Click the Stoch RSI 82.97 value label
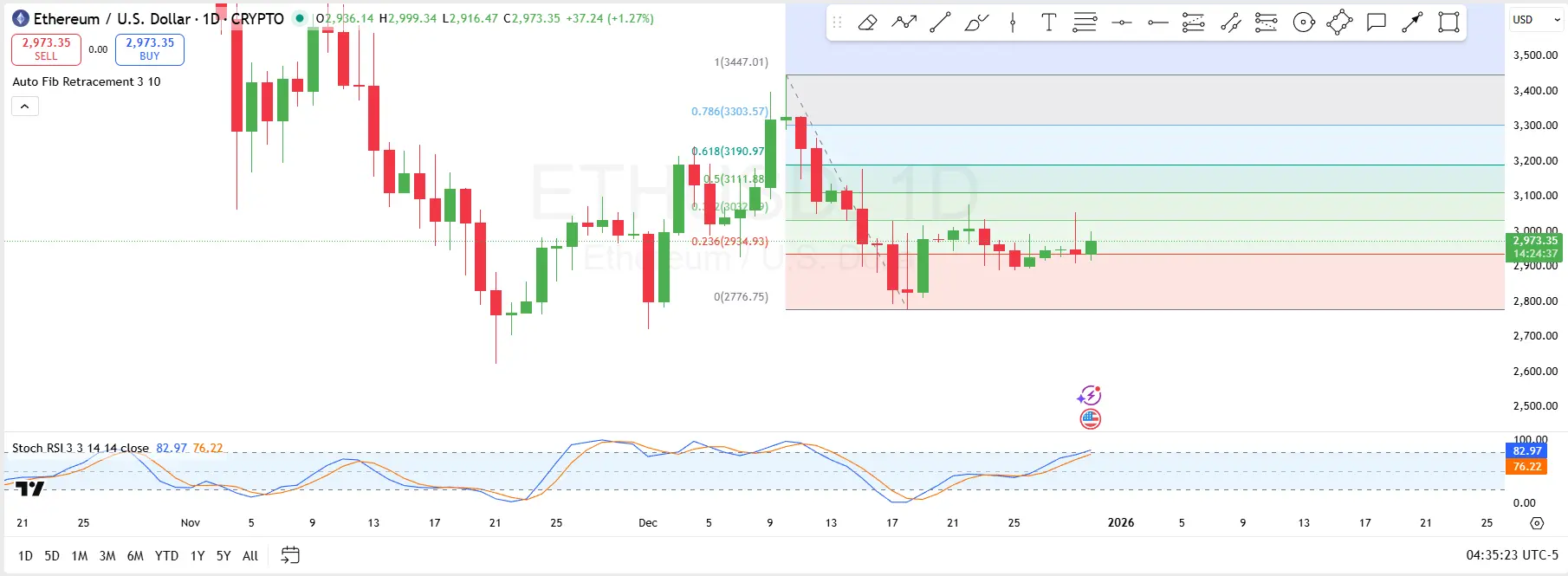 [x=1527, y=450]
